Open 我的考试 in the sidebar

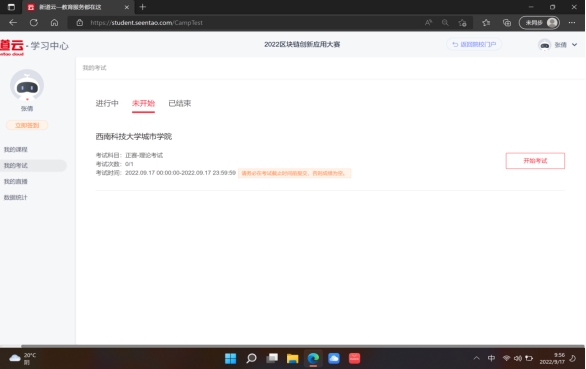click(33, 166)
